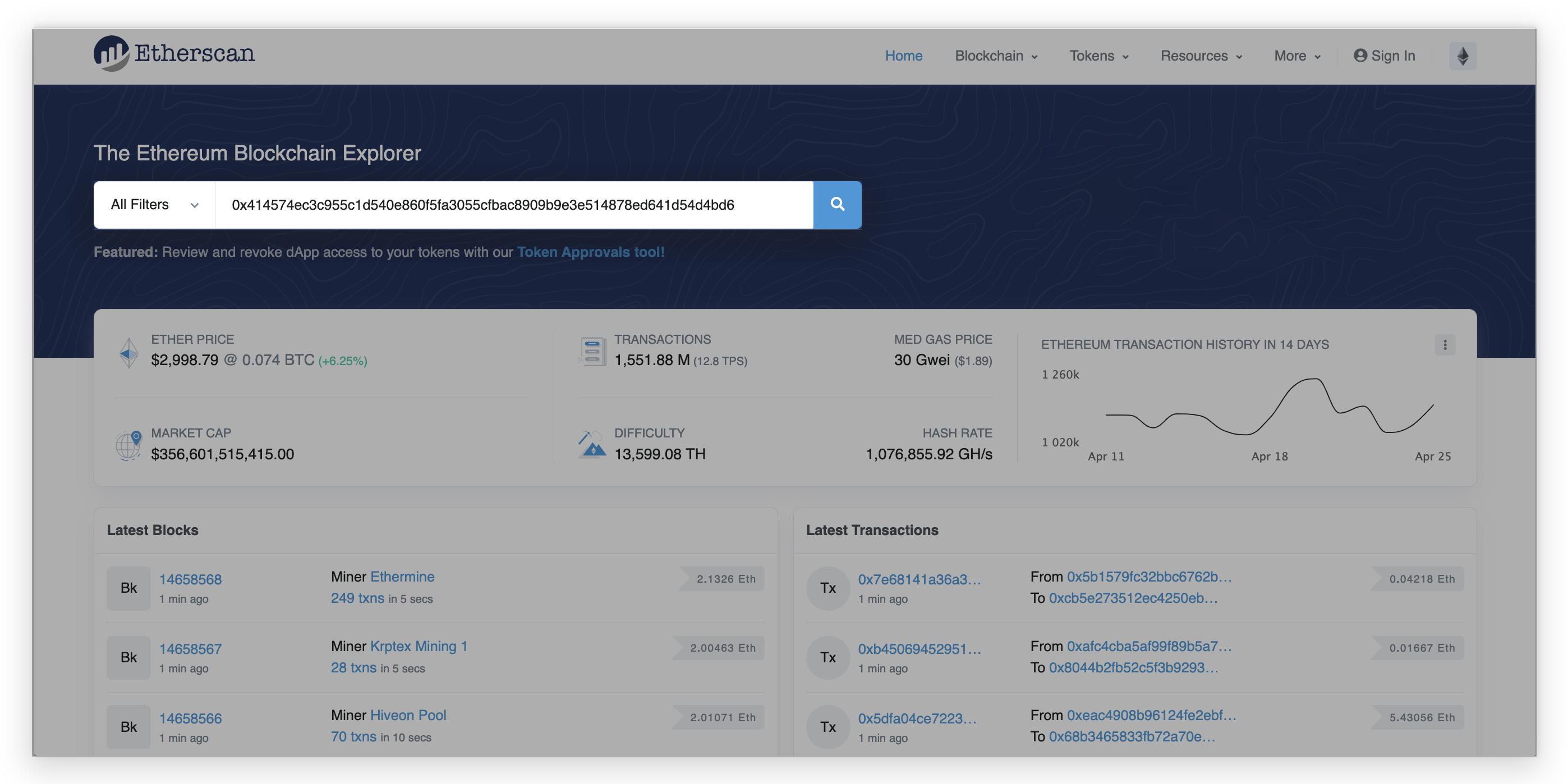
Task: Go to the Home tab
Action: point(903,56)
